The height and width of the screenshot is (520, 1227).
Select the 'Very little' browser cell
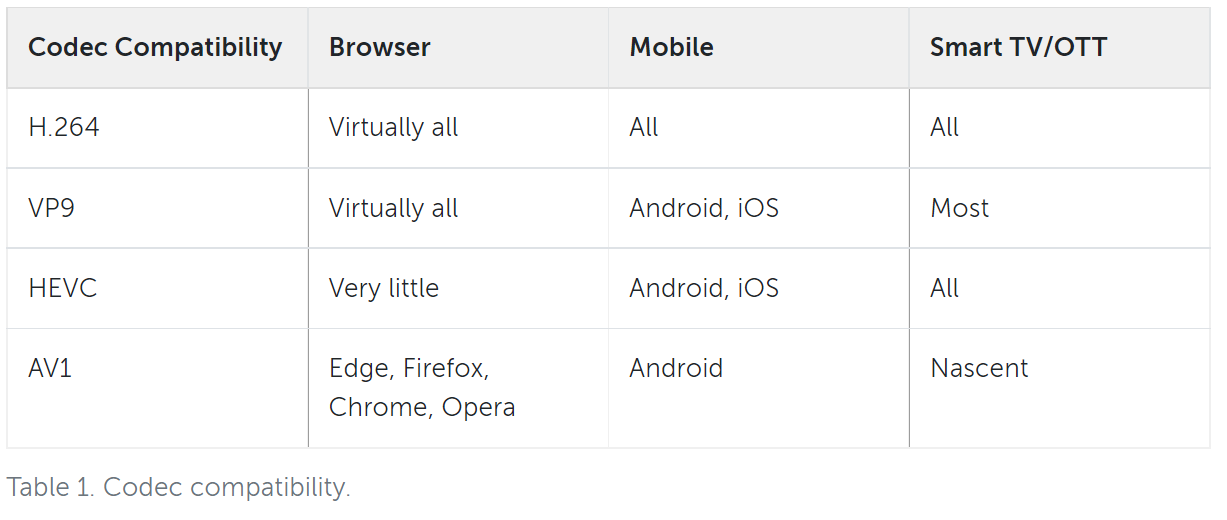[458, 288]
